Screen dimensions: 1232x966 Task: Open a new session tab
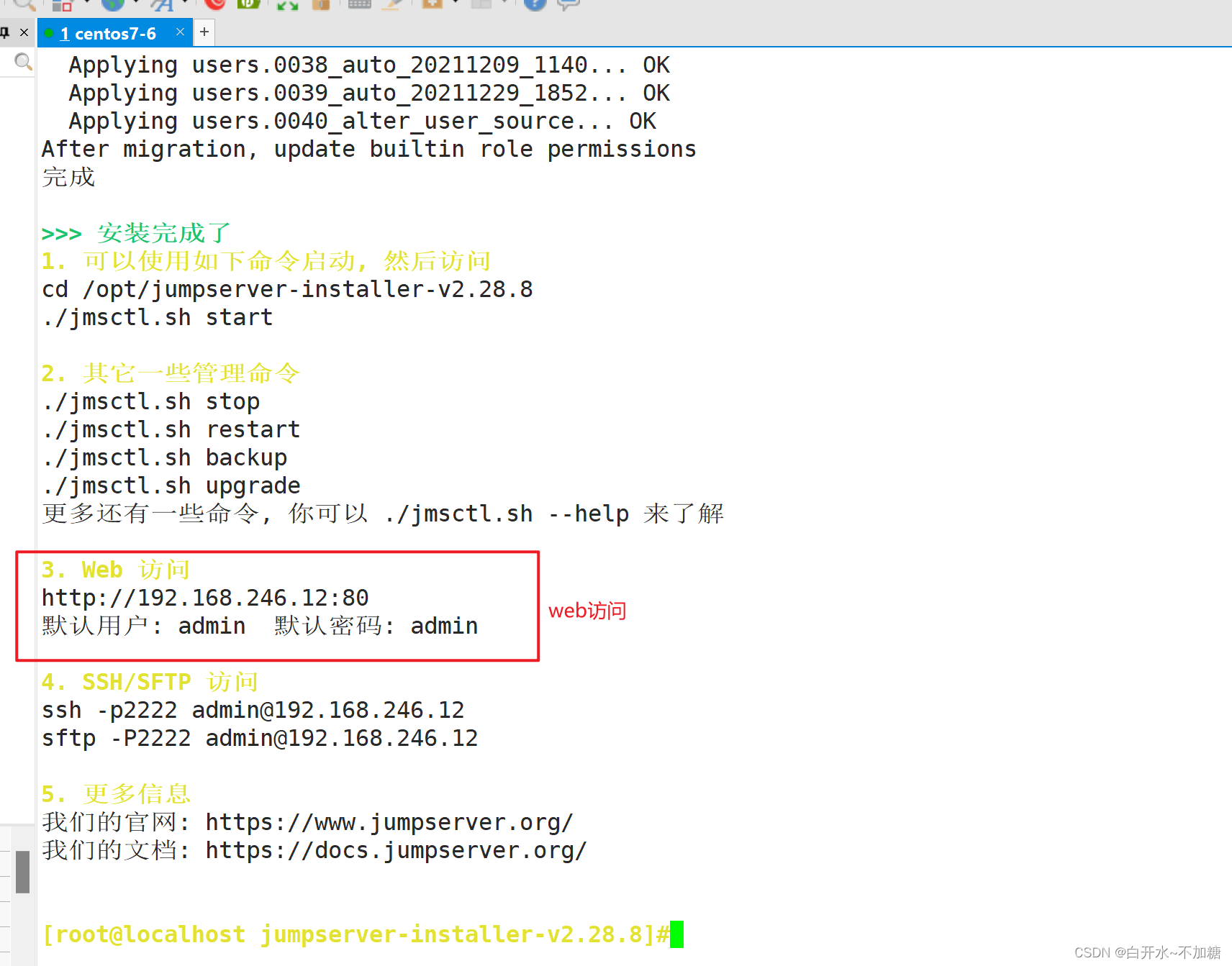tap(204, 32)
